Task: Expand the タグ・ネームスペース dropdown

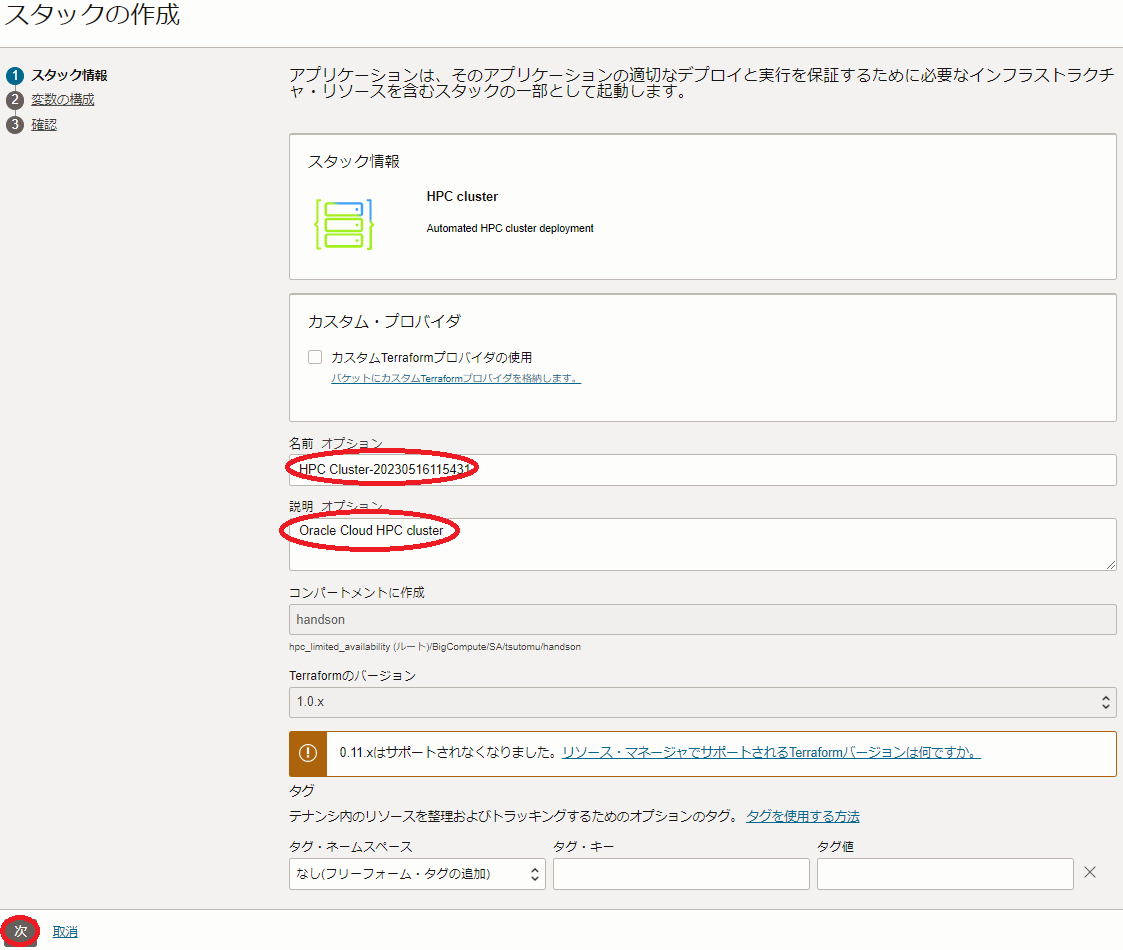Action: coord(416,874)
